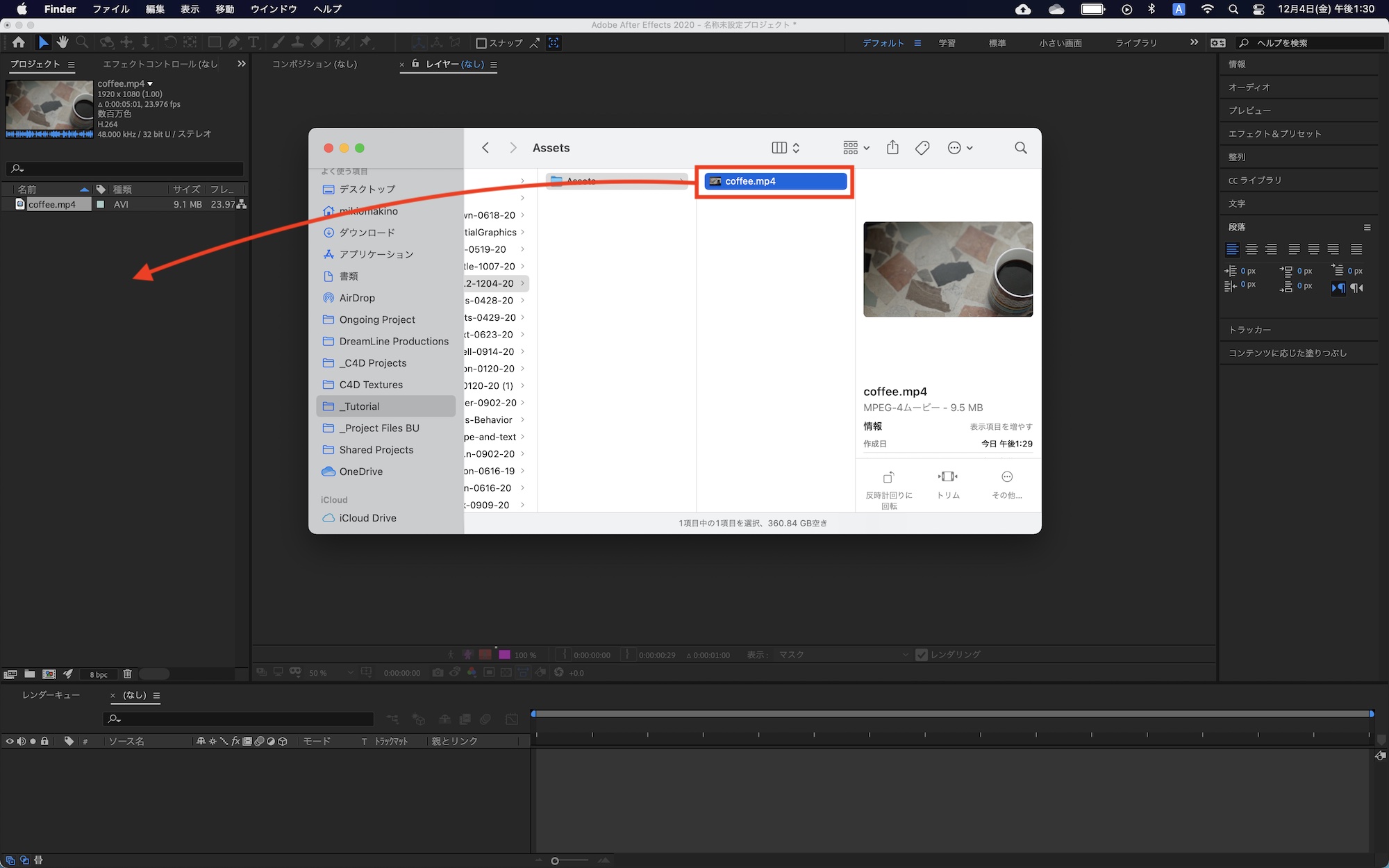Open the ウインドウ menu in menu bar
This screenshot has width=1389, height=868.
pyautogui.click(x=274, y=9)
